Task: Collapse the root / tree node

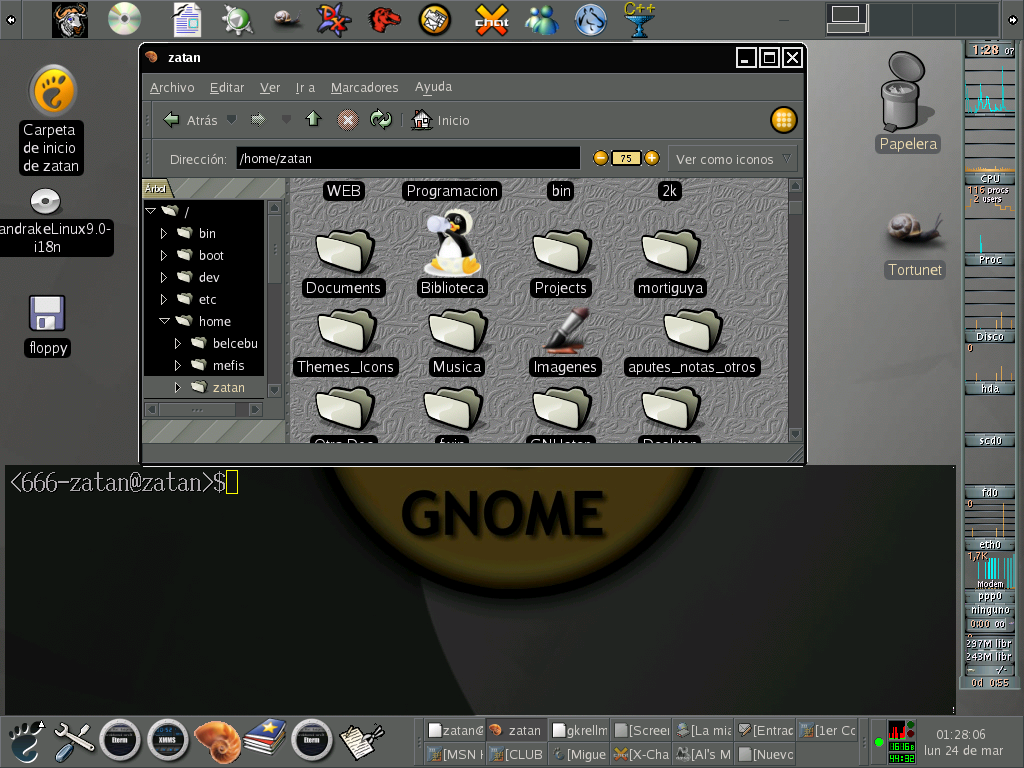Action: (x=151, y=211)
